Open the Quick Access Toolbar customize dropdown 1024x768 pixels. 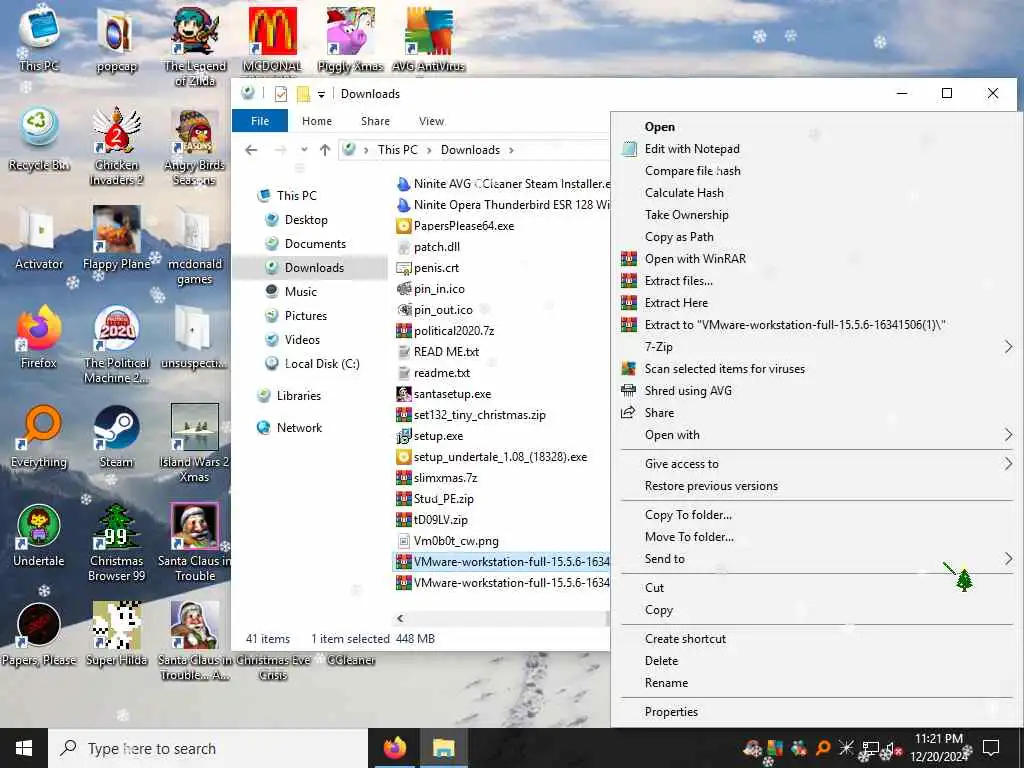coord(321,94)
